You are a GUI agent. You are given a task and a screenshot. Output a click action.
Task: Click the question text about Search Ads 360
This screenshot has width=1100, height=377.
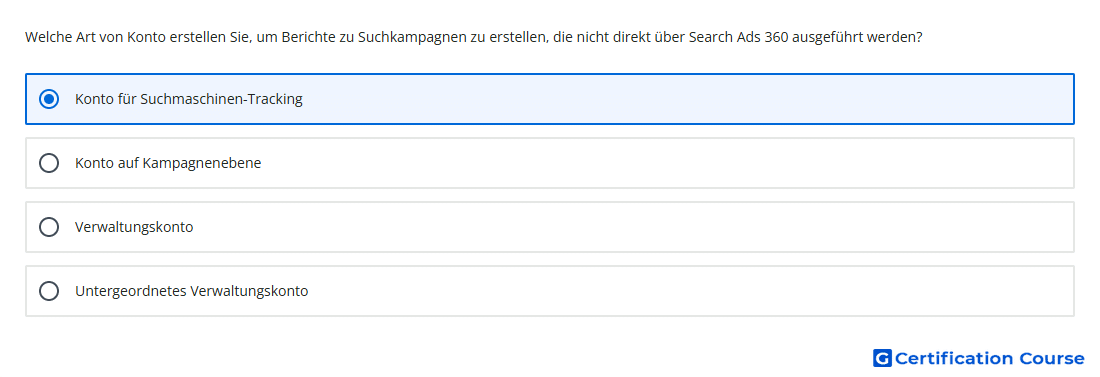point(474,37)
